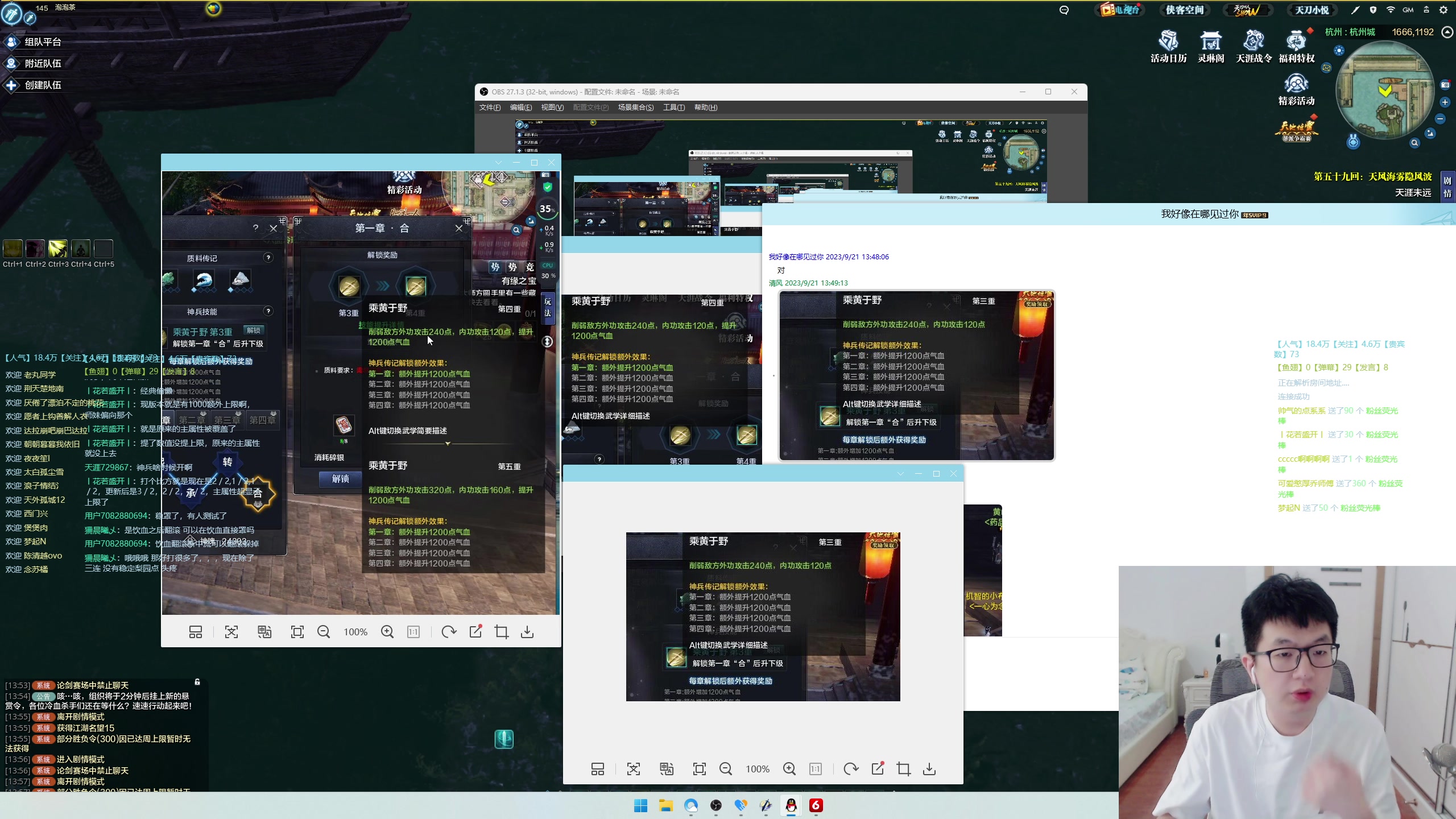1456x819 pixels.
Task: Click download icon in lower-right image viewer
Action: click(929, 769)
